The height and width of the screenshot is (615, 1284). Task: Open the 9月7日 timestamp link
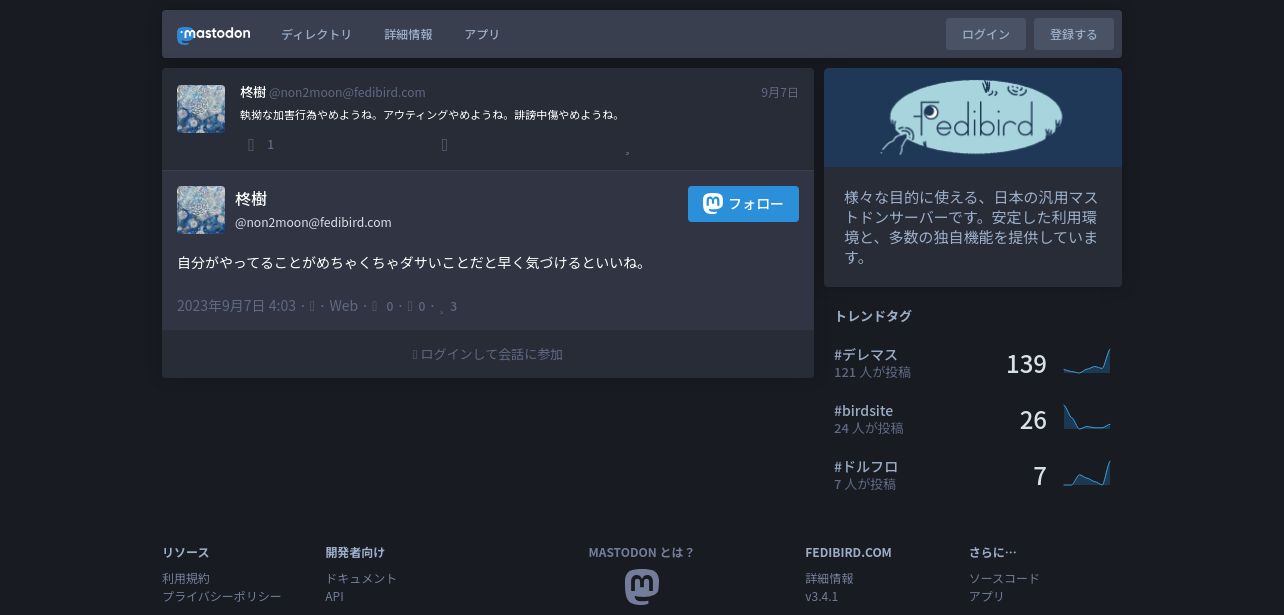coord(780,92)
